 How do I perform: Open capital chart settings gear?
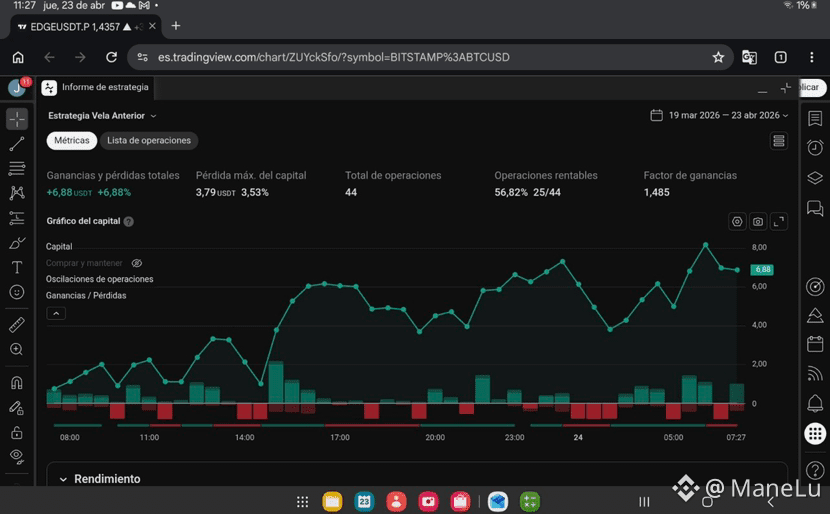[x=737, y=222]
